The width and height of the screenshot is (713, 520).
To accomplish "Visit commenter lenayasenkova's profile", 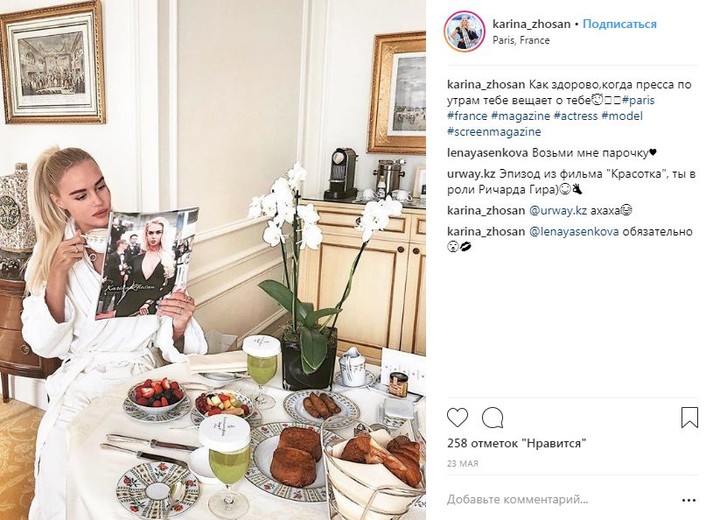I will [487, 153].
